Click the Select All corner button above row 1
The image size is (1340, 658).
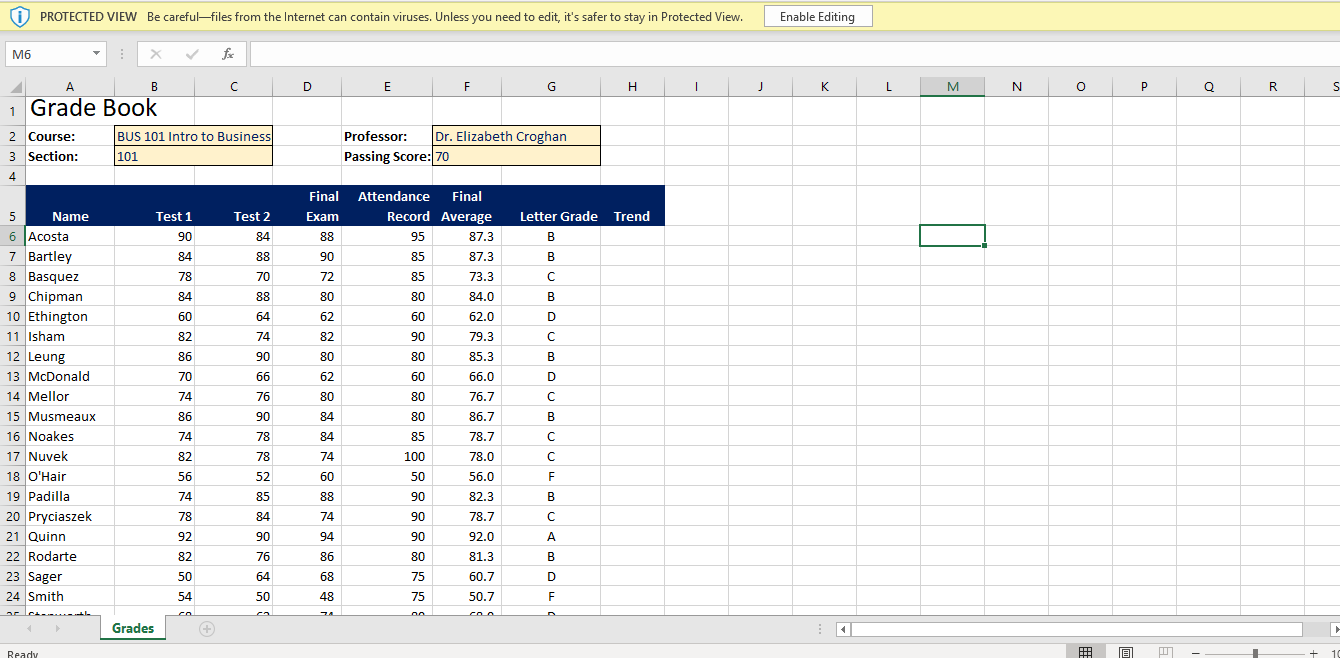tap(11, 86)
